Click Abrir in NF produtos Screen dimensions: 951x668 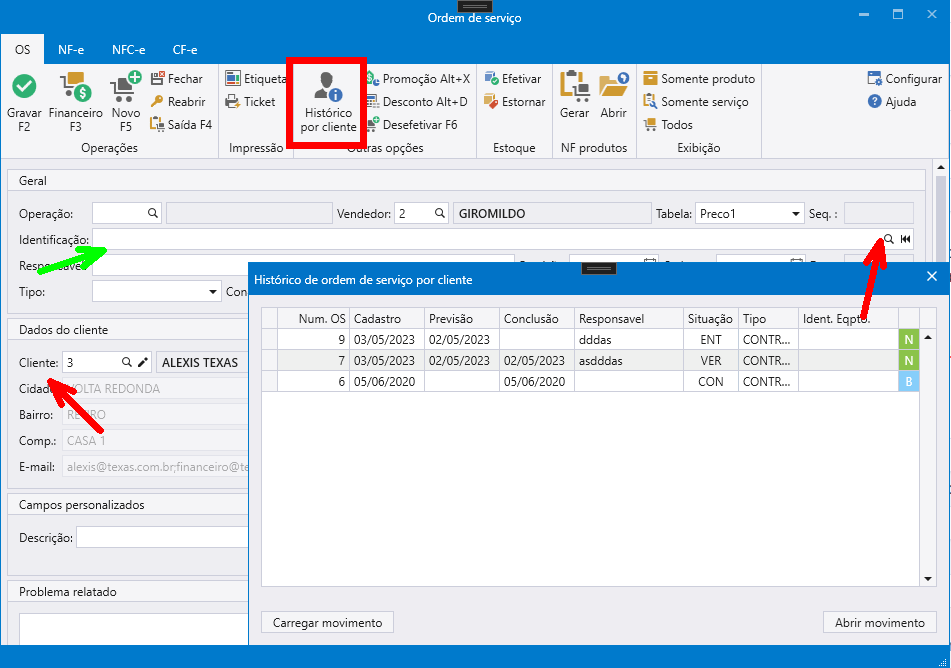613,95
